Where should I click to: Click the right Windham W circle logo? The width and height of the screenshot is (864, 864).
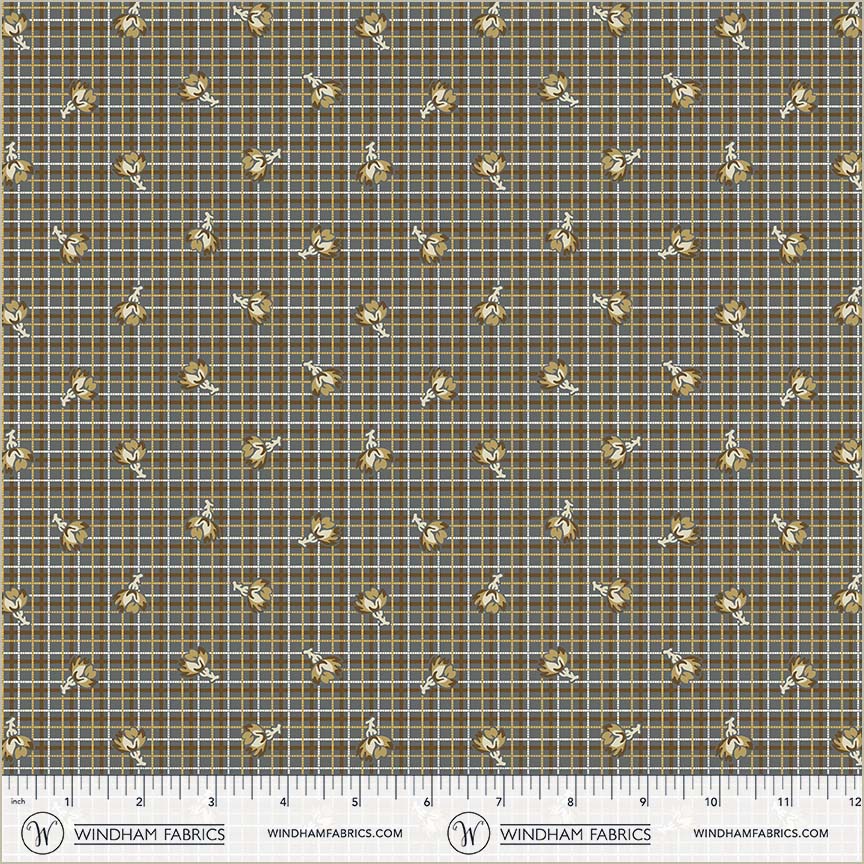[x=469, y=832]
